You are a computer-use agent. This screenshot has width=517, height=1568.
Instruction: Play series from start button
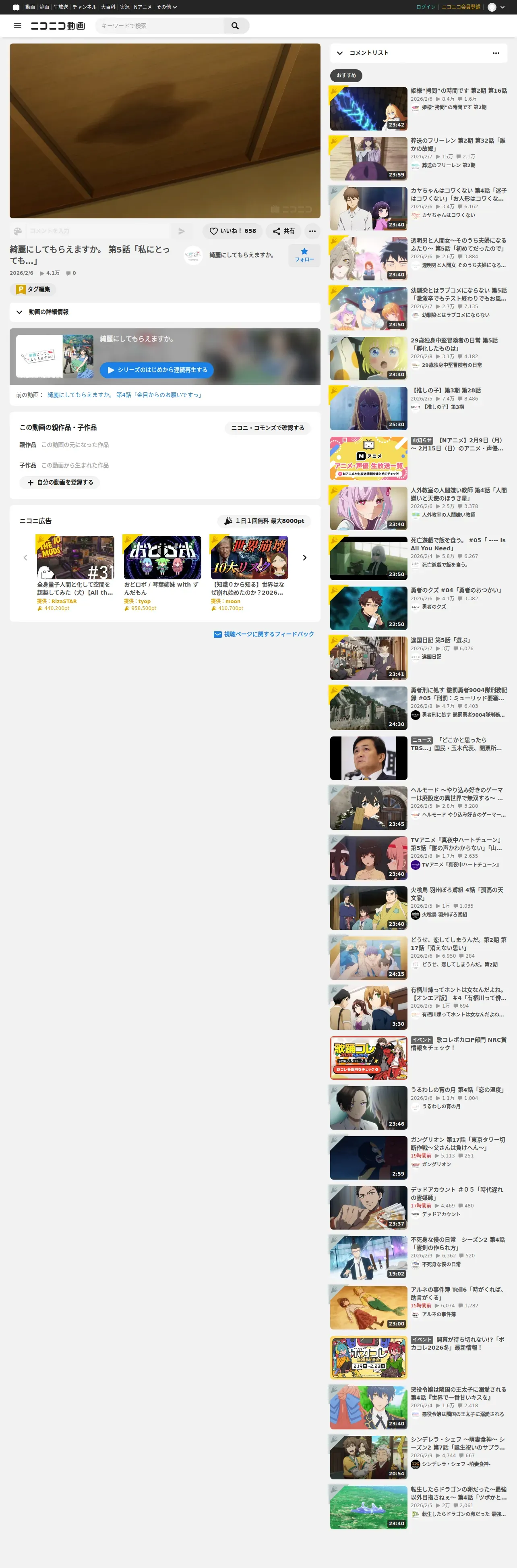point(157,370)
